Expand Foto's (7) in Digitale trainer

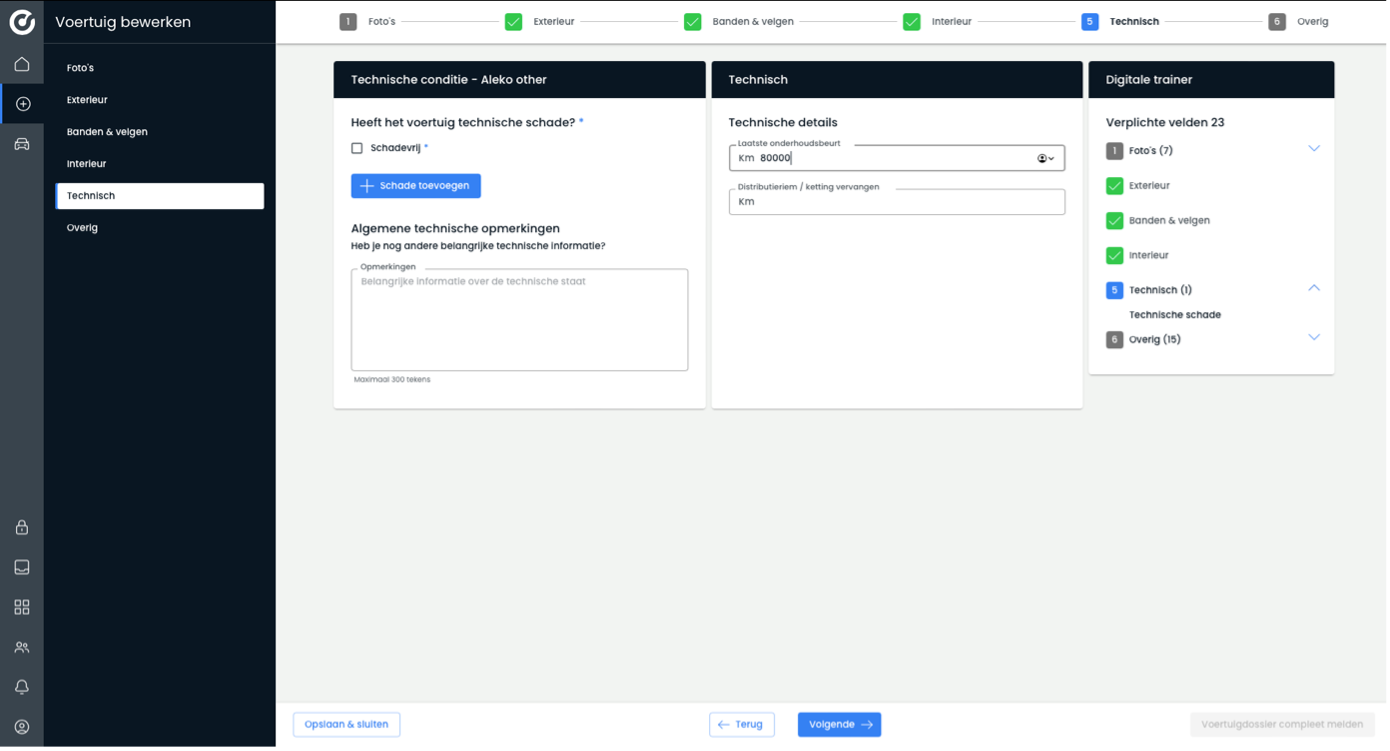pos(1315,149)
